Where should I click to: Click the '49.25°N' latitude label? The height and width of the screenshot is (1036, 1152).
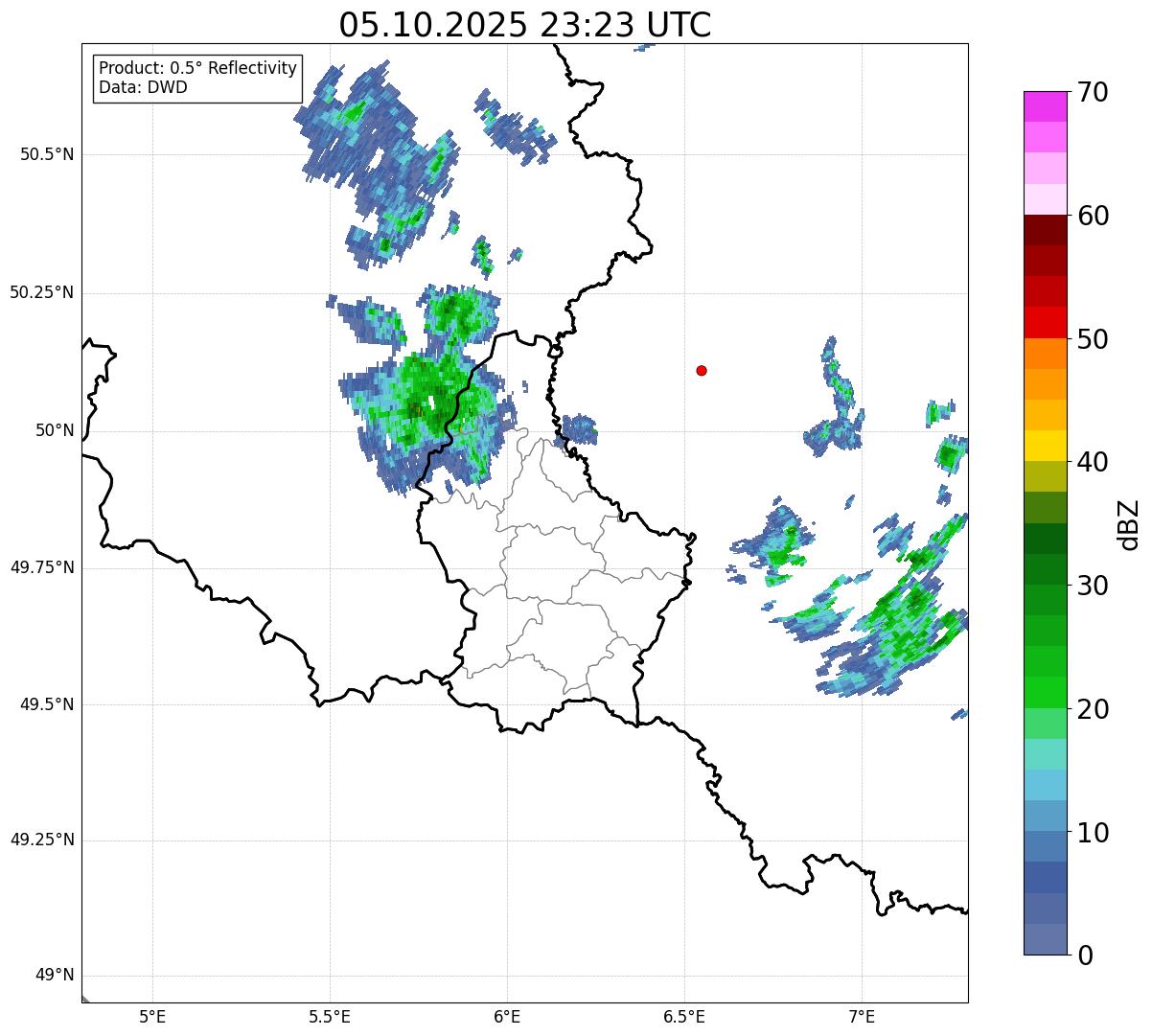pyautogui.click(x=41, y=840)
